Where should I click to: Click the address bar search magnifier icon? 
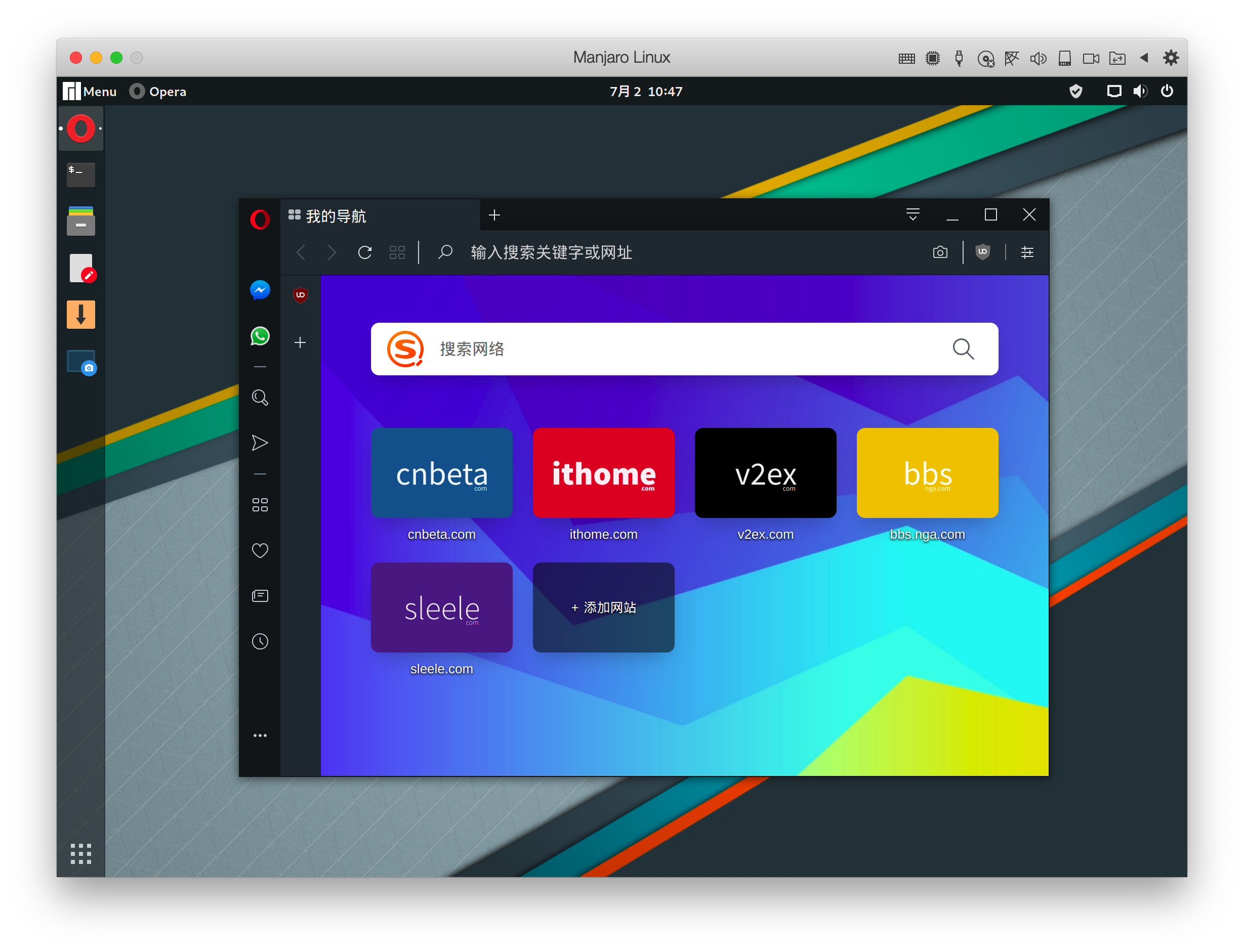click(x=445, y=251)
